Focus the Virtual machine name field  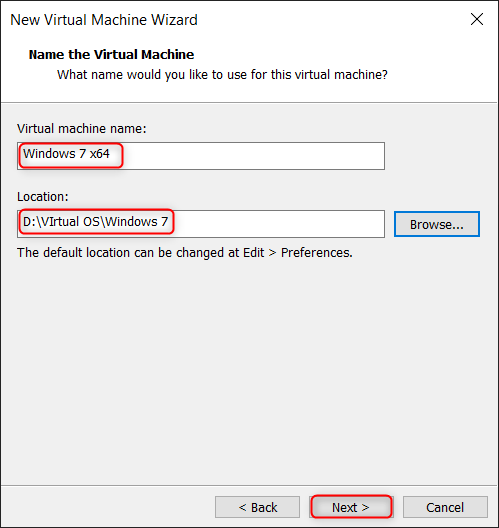tap(201, 156)
